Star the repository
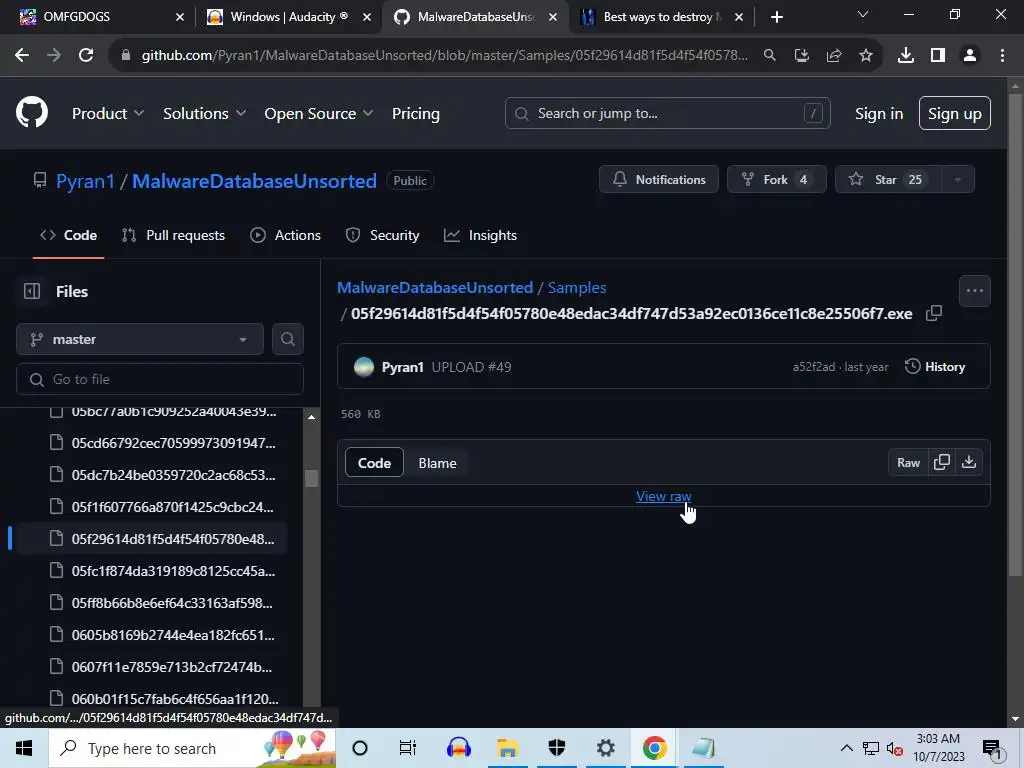This screenshot has width=1024, height=768. (x=889, y=180)
